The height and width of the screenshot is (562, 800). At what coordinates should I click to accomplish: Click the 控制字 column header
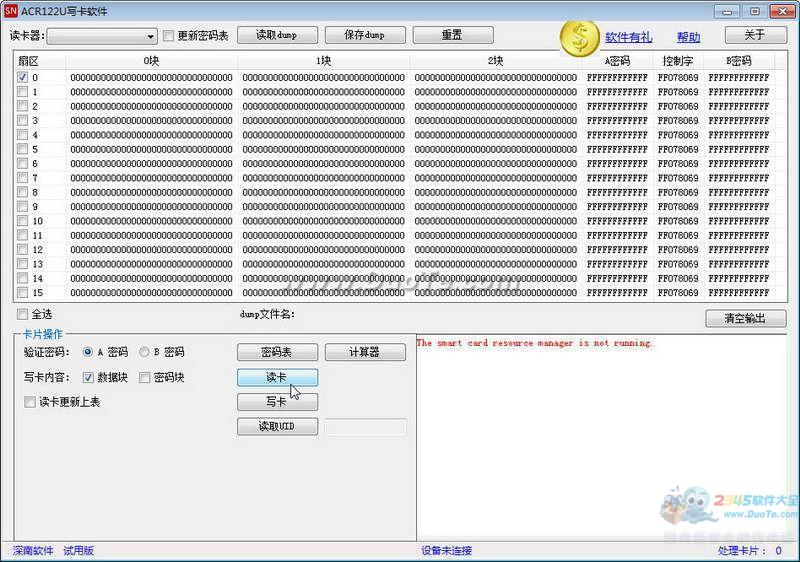(x=678, y=61)
